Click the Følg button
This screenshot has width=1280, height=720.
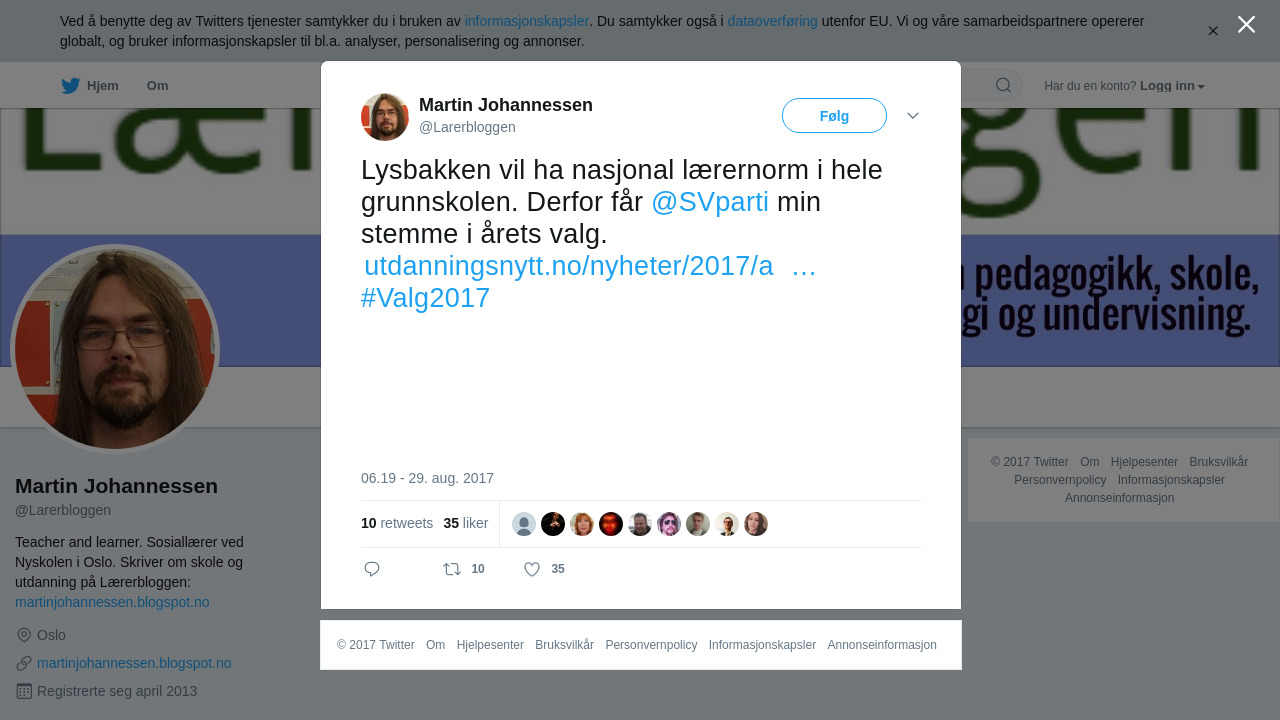(x=834, y=116)
